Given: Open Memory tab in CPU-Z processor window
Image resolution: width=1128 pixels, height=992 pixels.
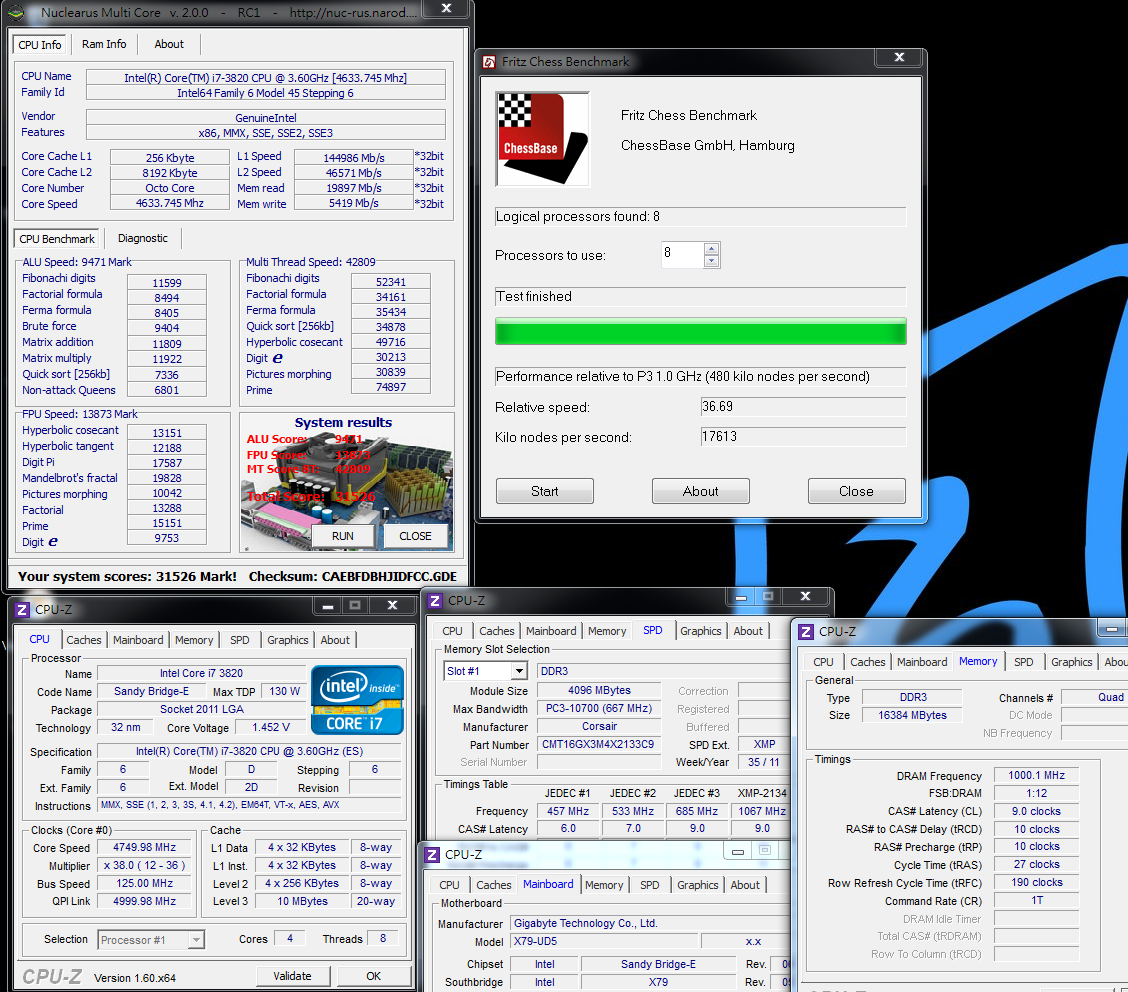Looking at the screenshot, I should click(x=194, y=640).
